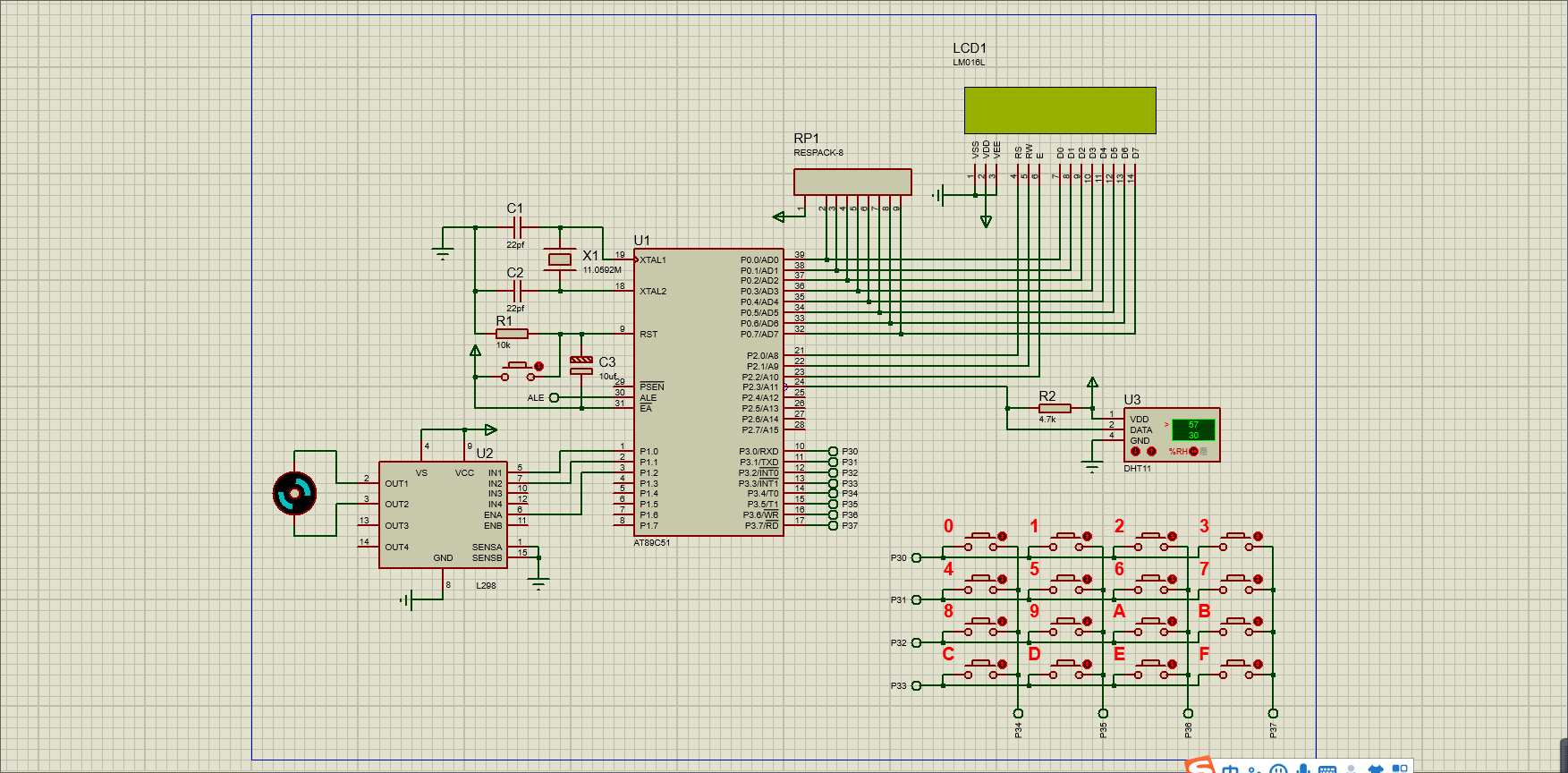The width and height of the screenshot is (1568, 773).
Task: Select the power arrow above R2
Action: [x=1092, y=383]
